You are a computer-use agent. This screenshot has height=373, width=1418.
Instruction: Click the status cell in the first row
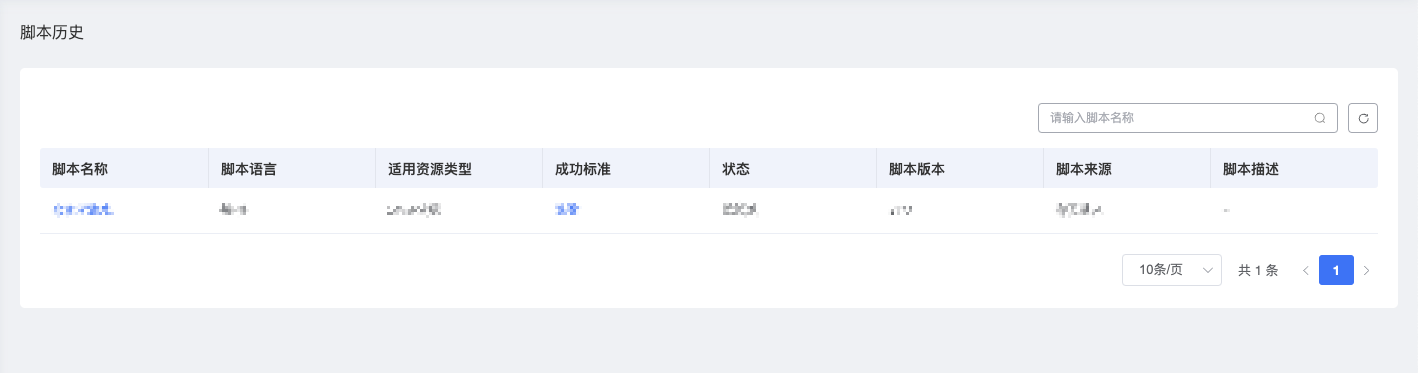741,210
